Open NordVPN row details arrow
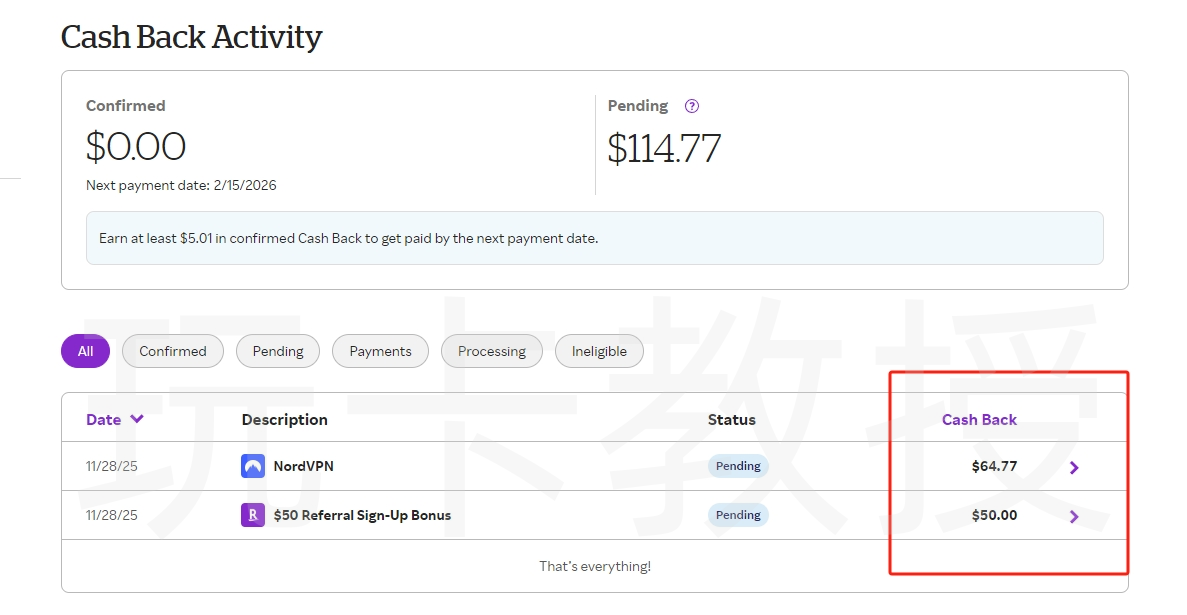 pyautogui.click(x=1074, y=467)
